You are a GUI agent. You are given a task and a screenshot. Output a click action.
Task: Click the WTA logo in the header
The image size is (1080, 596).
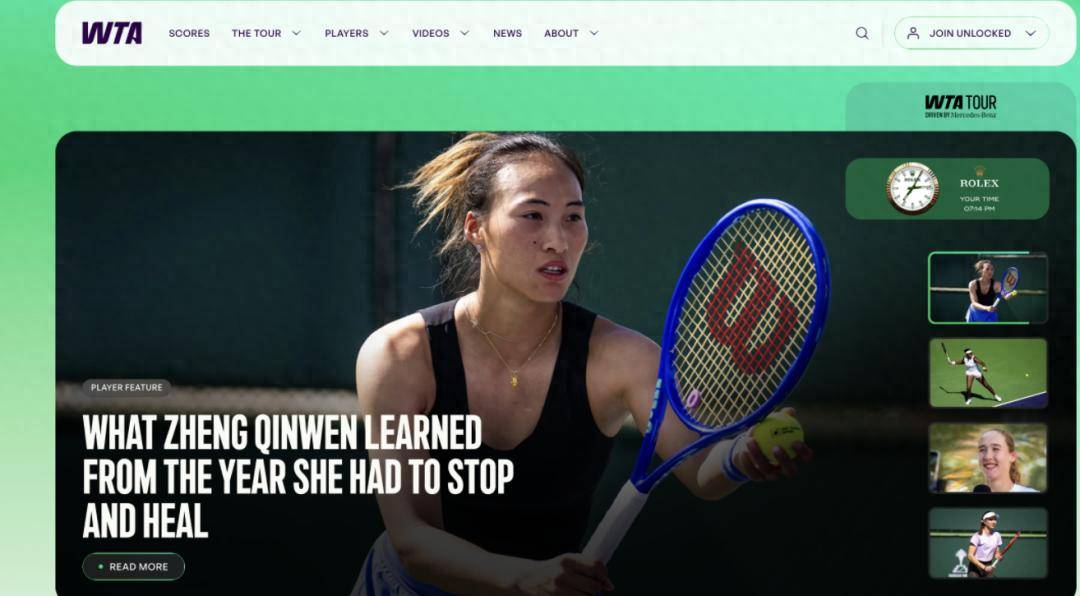tap(112, 33)
